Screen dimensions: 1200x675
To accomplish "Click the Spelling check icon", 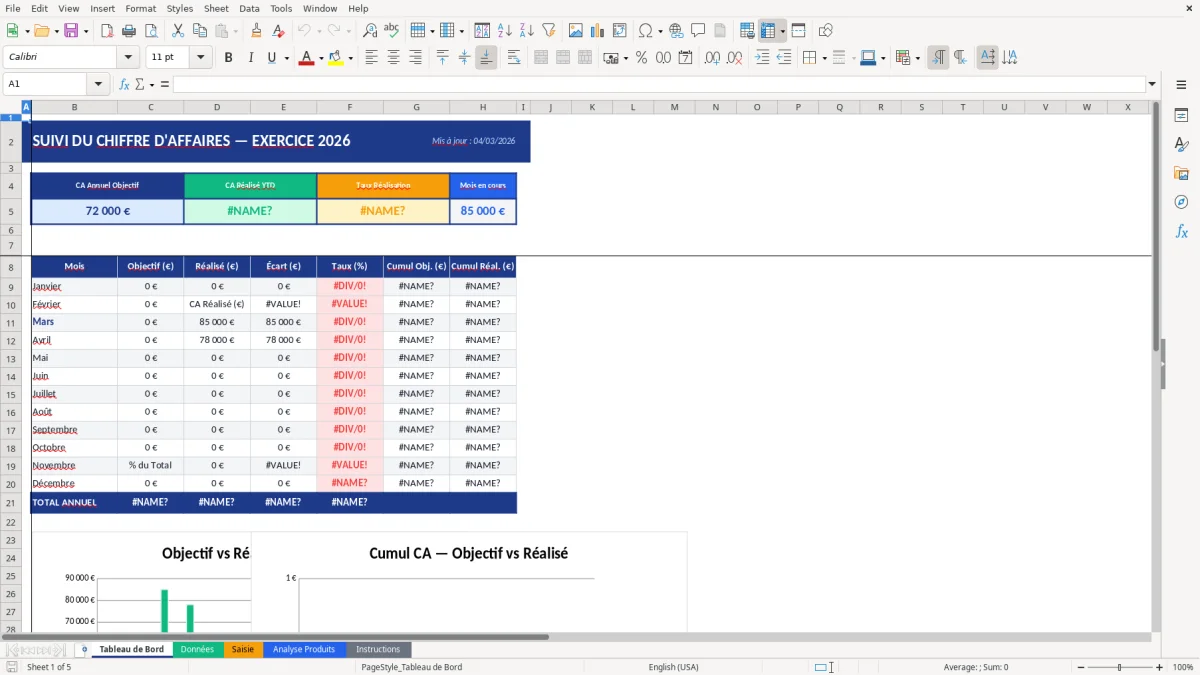I will [x=392, y=31].
